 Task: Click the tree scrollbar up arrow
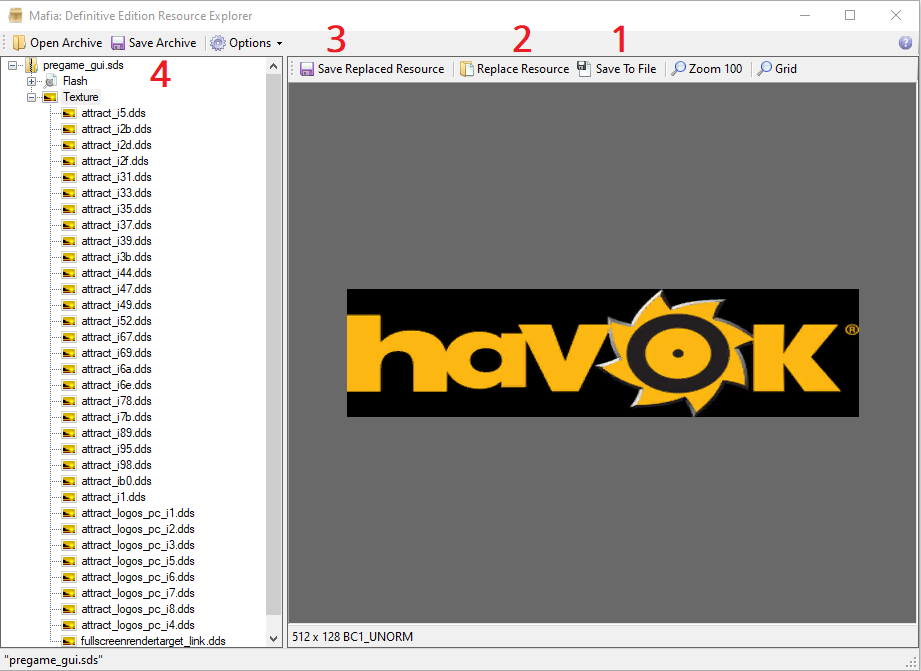point(273,66)
